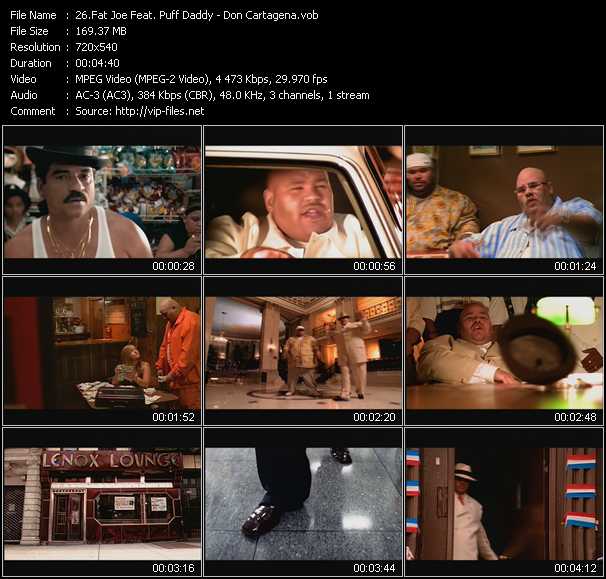Select the frame stamped 00:02:20
Image resolution: width=606 pixels, height=579 pixels.
coord(303,351)
